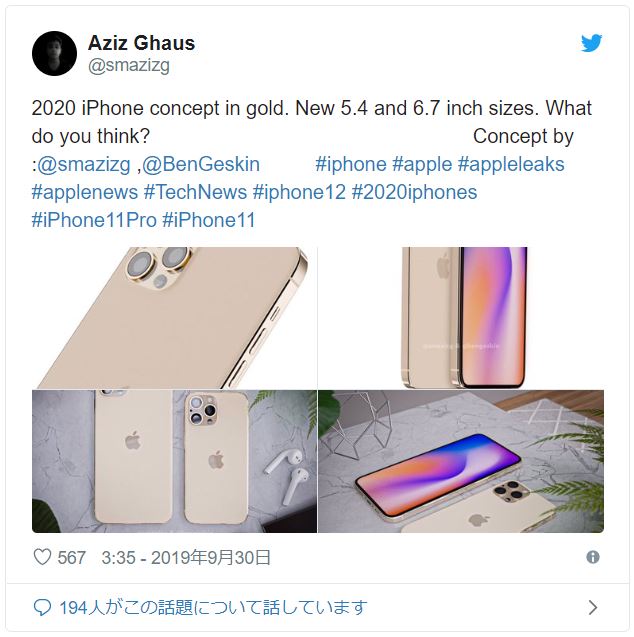View the side-profile iPhone image with gradient screen
The width and height of the screenshot is (634, 637).
tap(461, 318)
